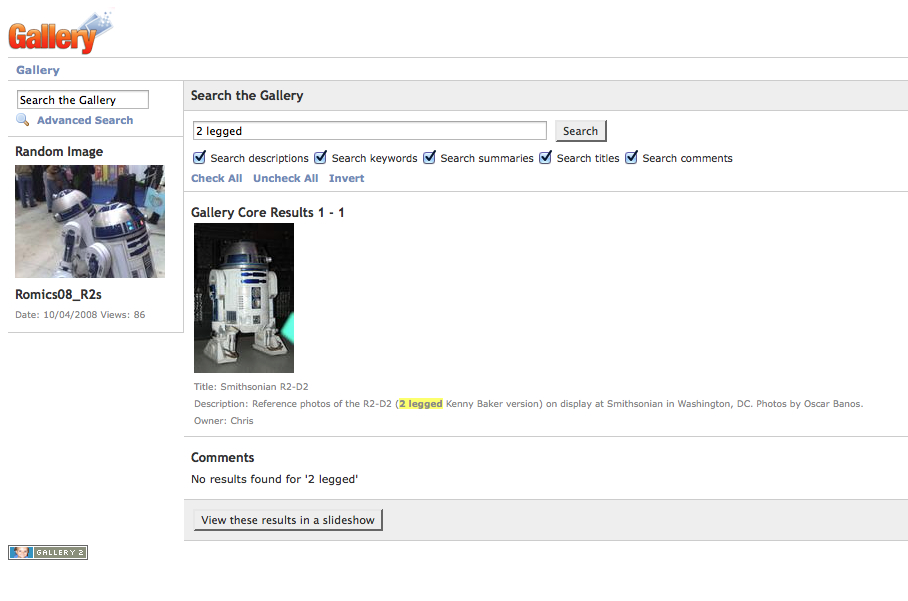Uncheck the Search comments checkbox
Image resolution: width=908 pixels, height=601 pixels.
pos(631,157)
